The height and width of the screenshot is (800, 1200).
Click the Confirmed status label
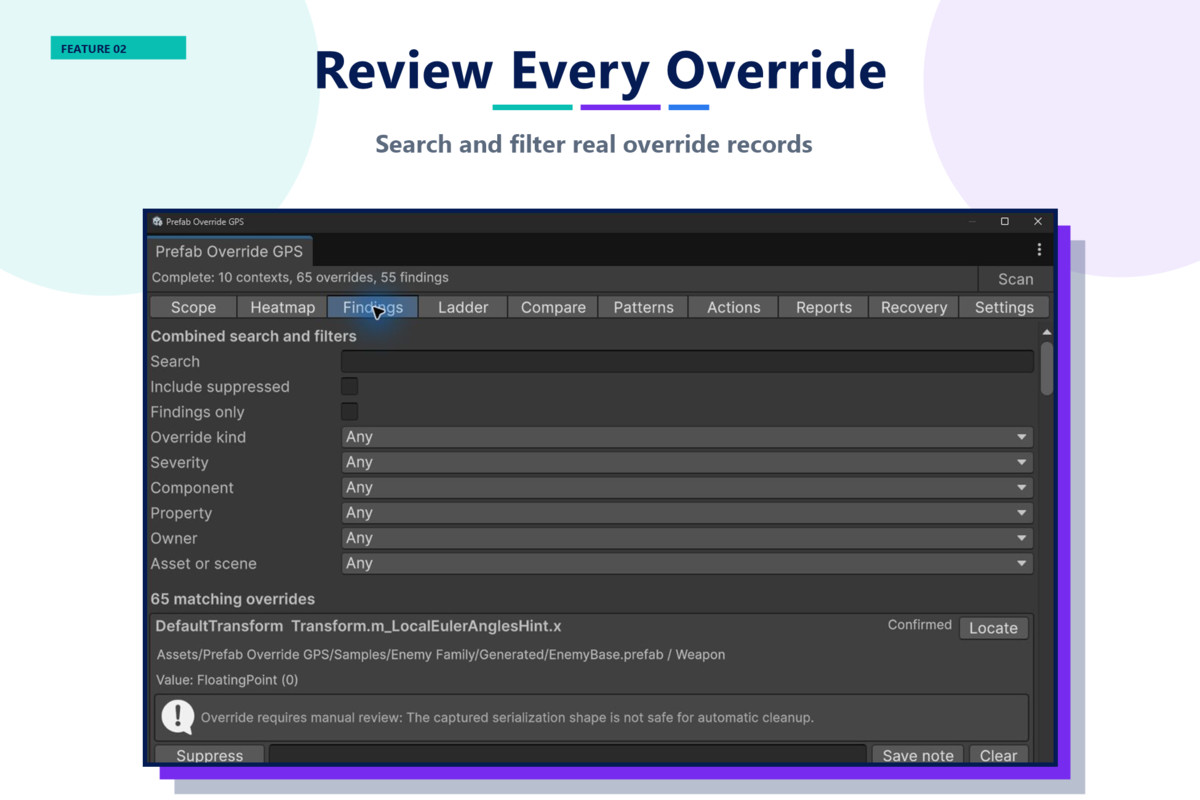(920, 625)
